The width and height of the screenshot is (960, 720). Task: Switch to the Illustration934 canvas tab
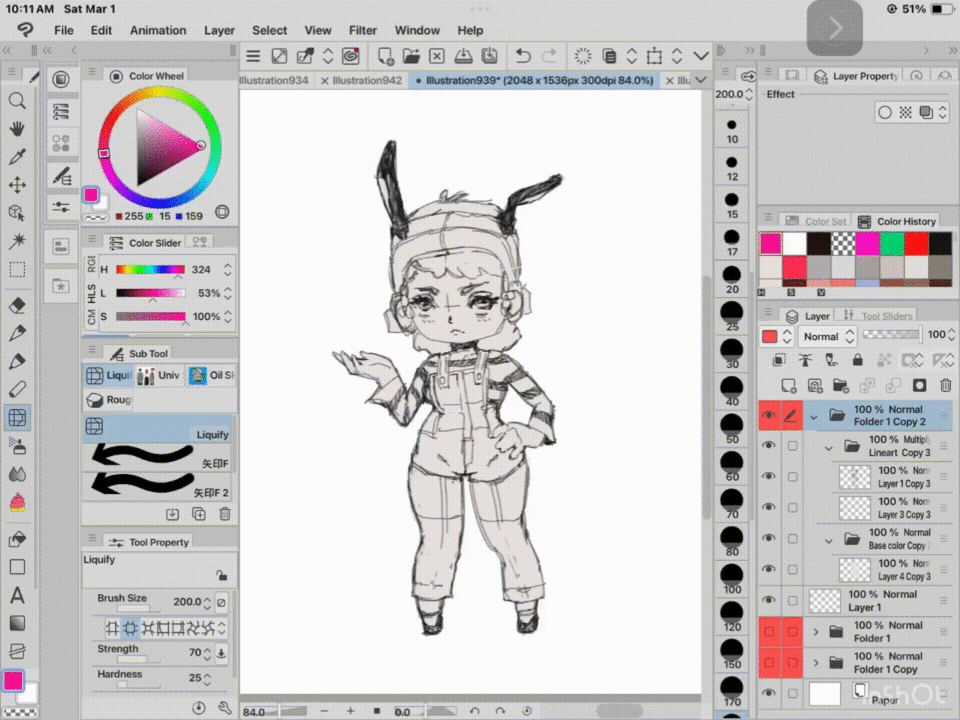[x=274, y=80]
